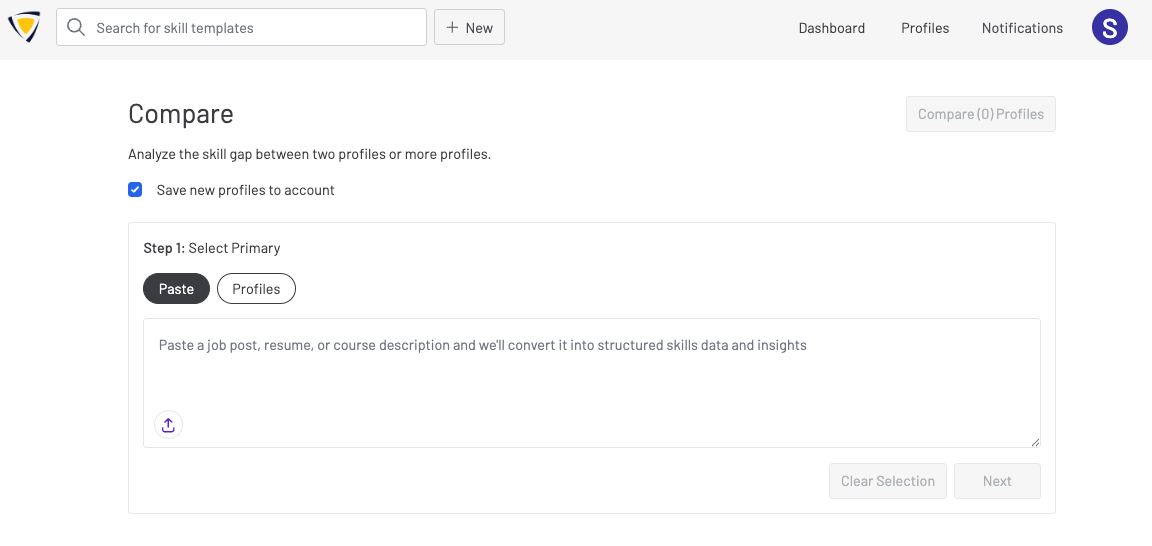Open Notifications from the top navigation
Viewport: 1152px width, 546px height.
[x=1022, y=28]
